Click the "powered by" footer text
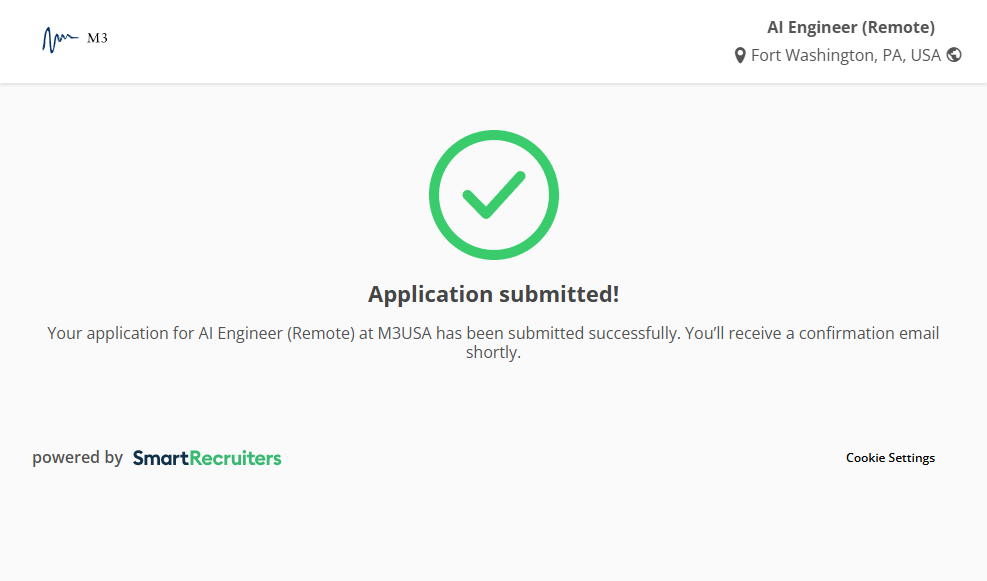This screenshot has height=581, width=987. pos(77,458)
